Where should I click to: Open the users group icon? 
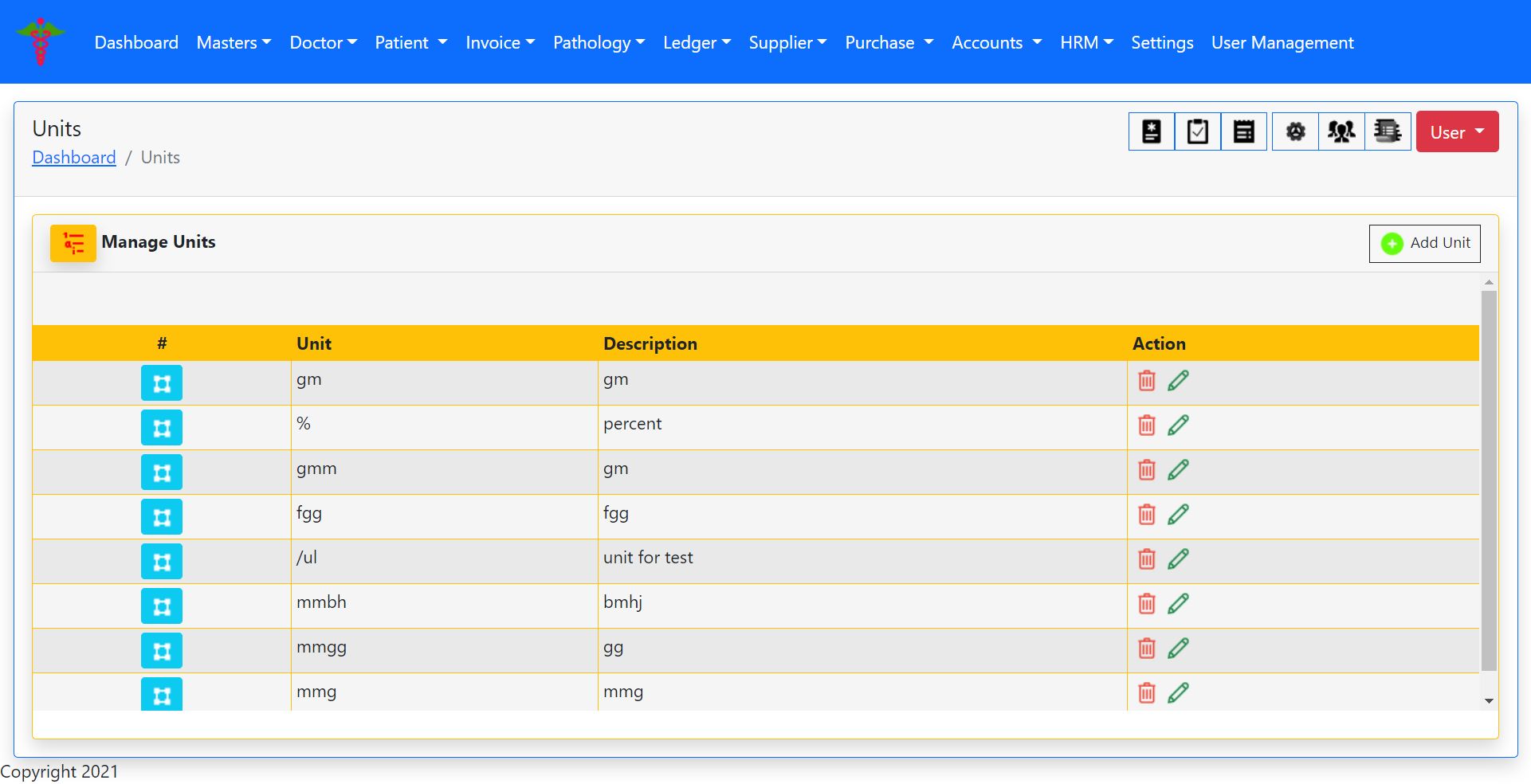1341,131
